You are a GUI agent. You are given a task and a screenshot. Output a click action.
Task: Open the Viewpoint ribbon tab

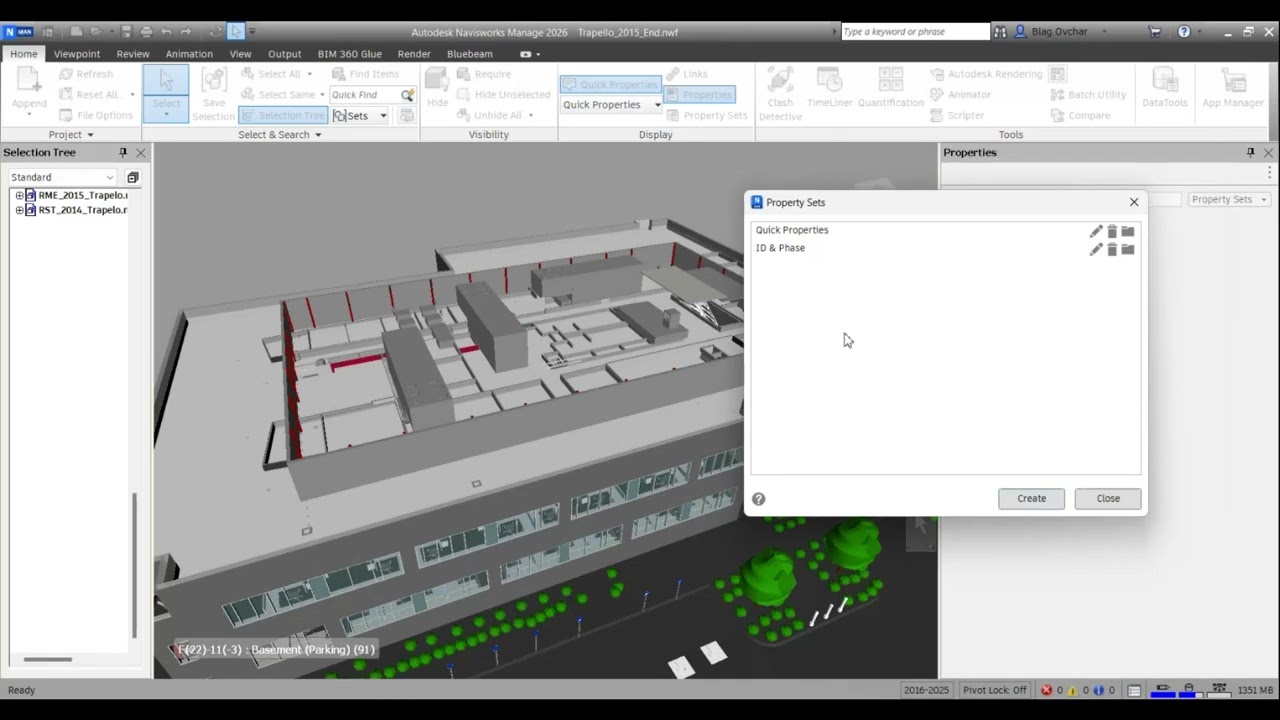pos(77,54)
